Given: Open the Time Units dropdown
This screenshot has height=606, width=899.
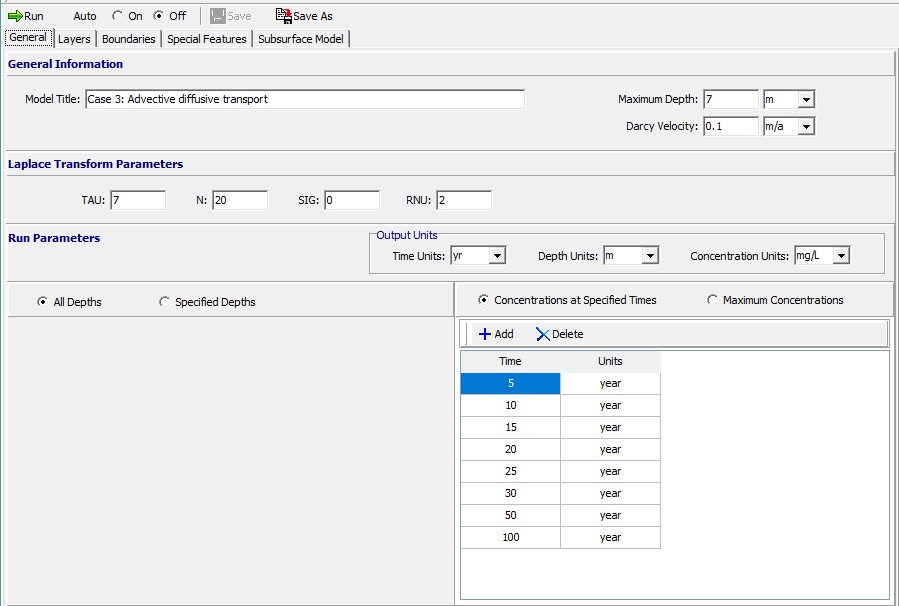Looking at the screenshot, I should coord(497,256).
